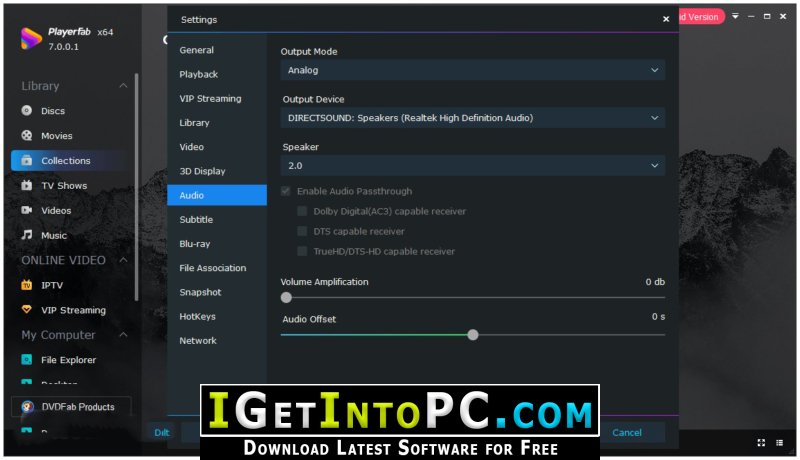800x460 pixels.
Task: Click the Audio Offset slider handle
Action: pos(473,335)
